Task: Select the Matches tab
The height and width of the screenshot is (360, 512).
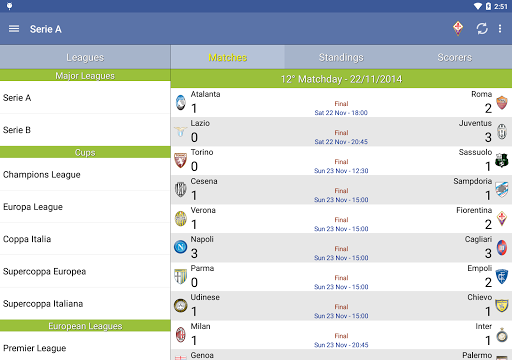Action: (228, 57)
